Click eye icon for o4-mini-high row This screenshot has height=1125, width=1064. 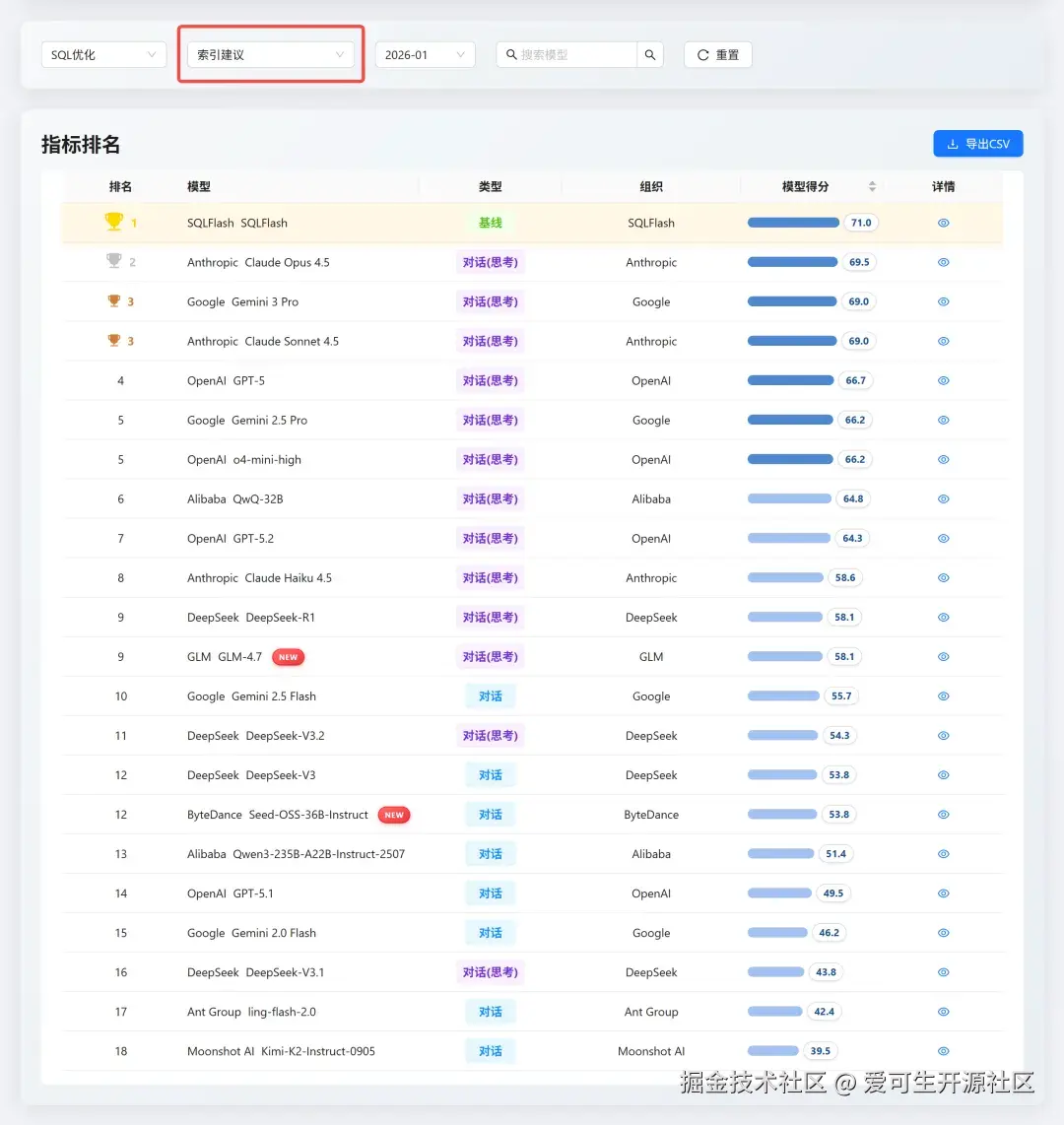(x=943, y=460)
